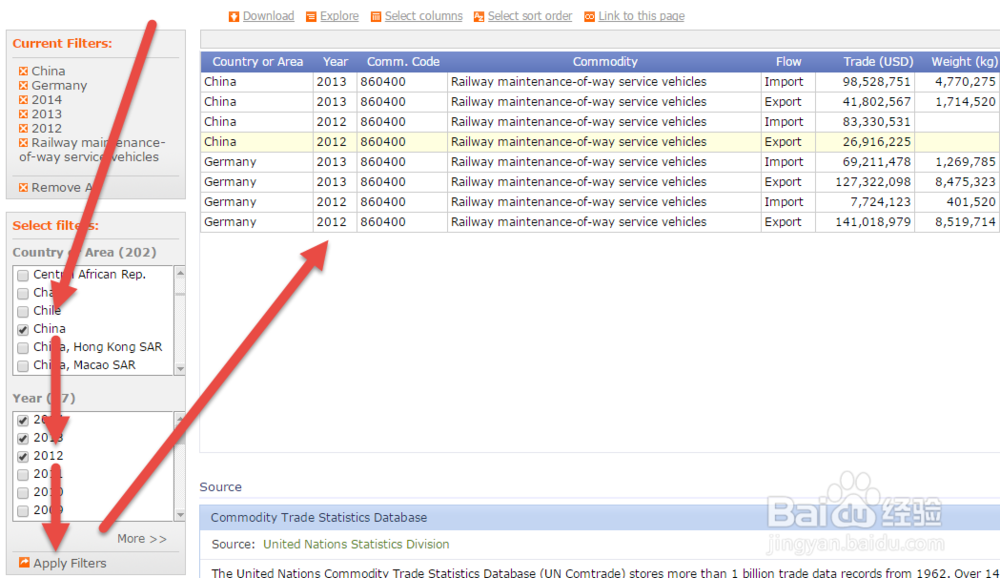The height and width of the screenshot is (578, 1000).
Task: Click the Download icon
Action: tap(234, 17)
